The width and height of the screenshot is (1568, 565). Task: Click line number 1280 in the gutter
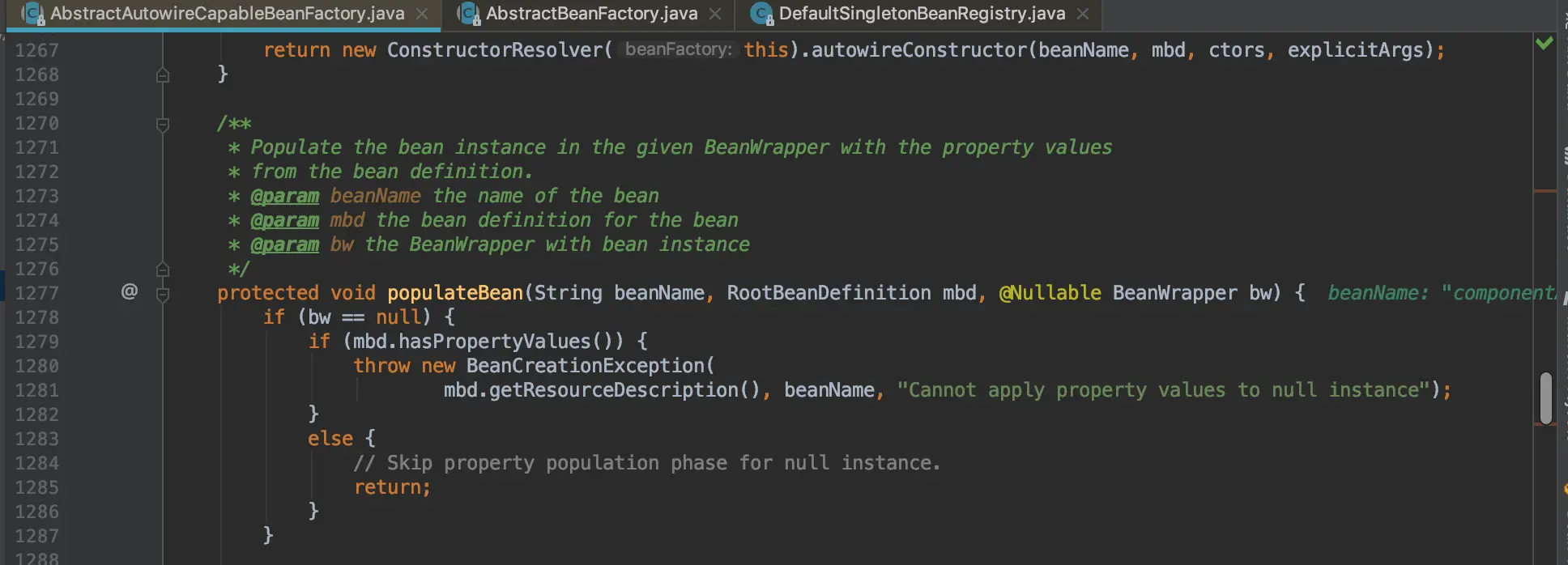tap(37, 366)
